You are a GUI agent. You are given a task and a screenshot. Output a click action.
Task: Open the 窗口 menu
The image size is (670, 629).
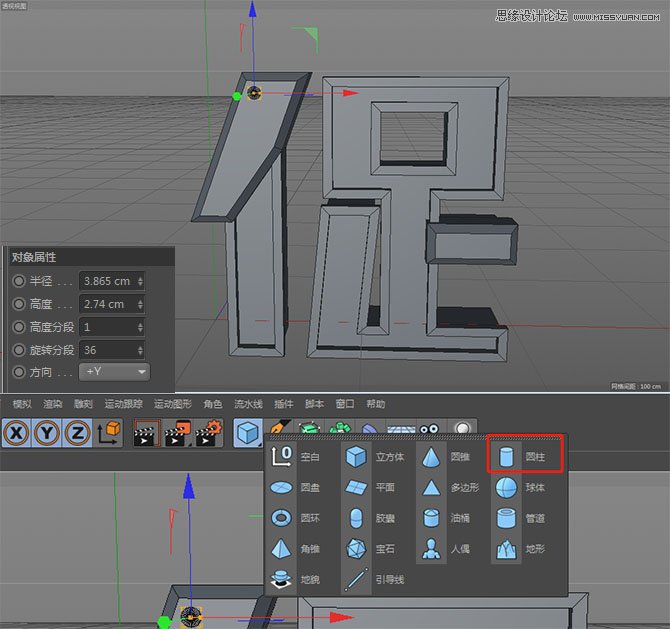point(345,404)
